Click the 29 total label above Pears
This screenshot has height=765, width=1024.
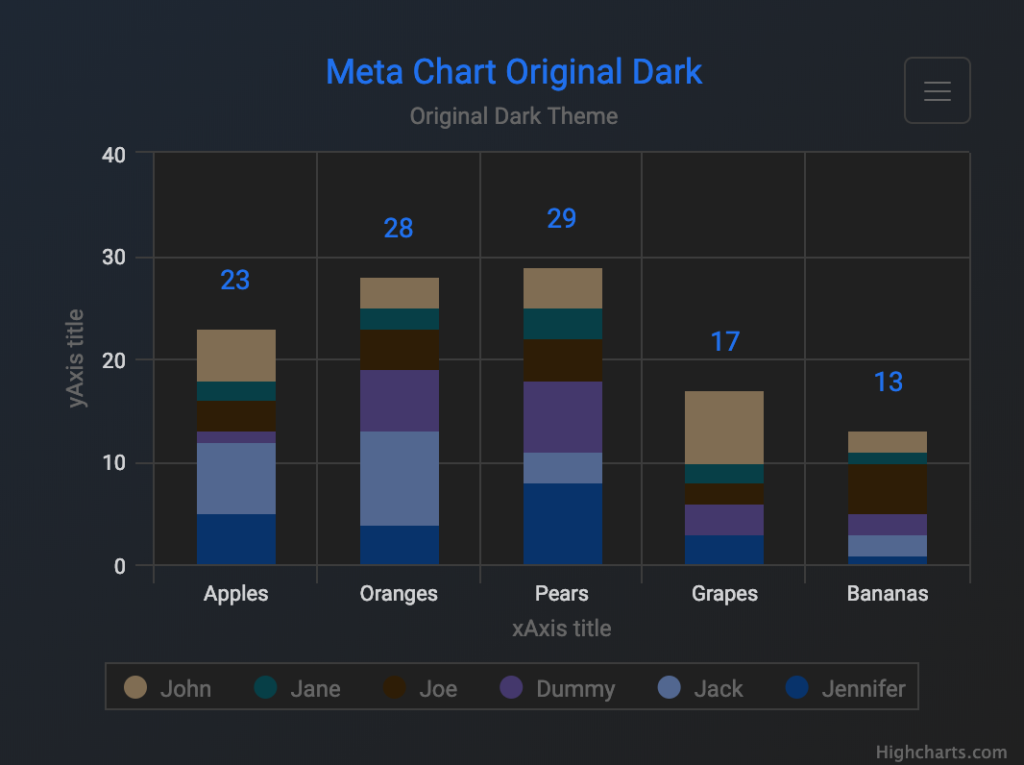(562, 219)
